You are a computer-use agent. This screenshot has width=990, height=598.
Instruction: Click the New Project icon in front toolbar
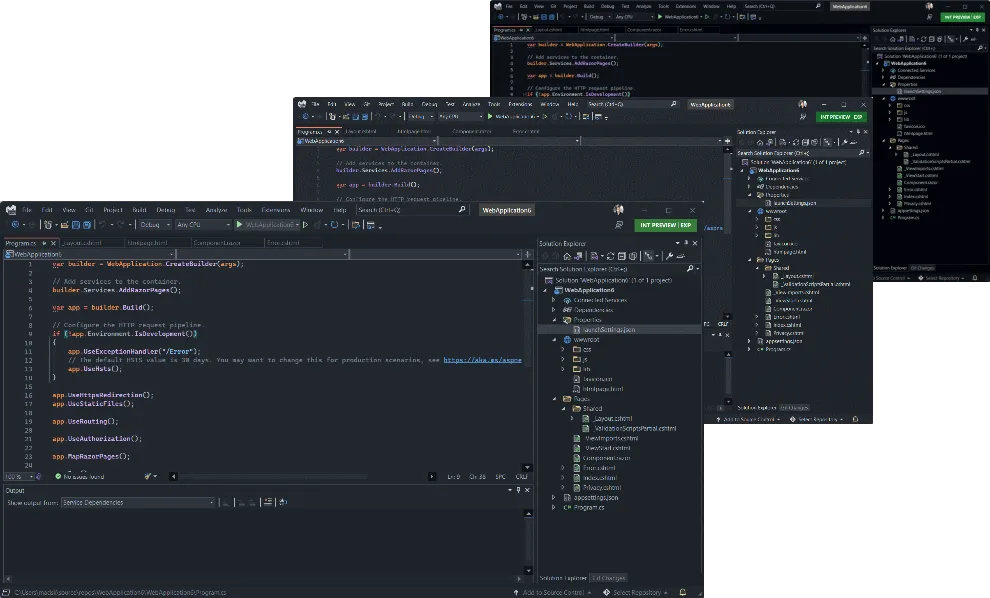pyautogui.click(x=48, y=225)
